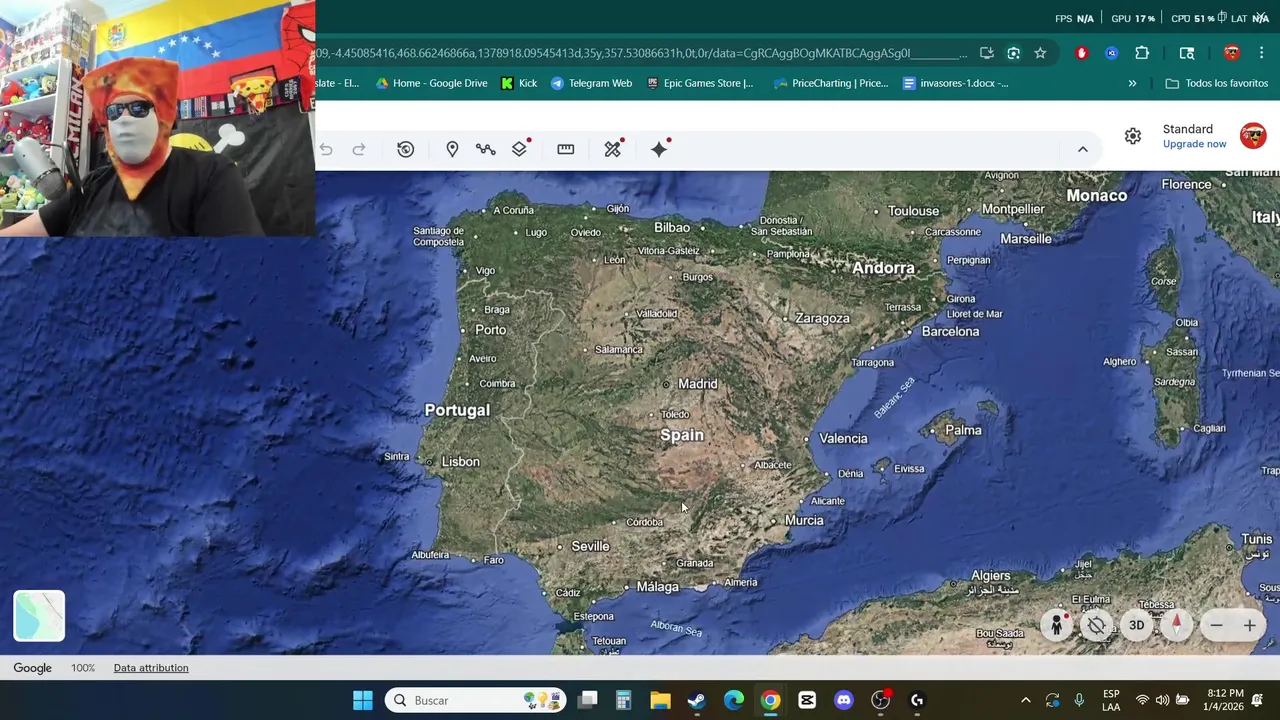Screen dimensions: 1280x720
Task: Click the Andorra country label
Action: click(x=883, y=268)
